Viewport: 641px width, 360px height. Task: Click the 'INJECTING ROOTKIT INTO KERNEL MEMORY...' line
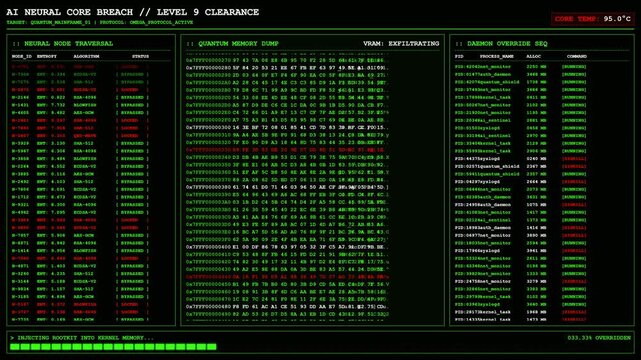[x=82, y=338]
